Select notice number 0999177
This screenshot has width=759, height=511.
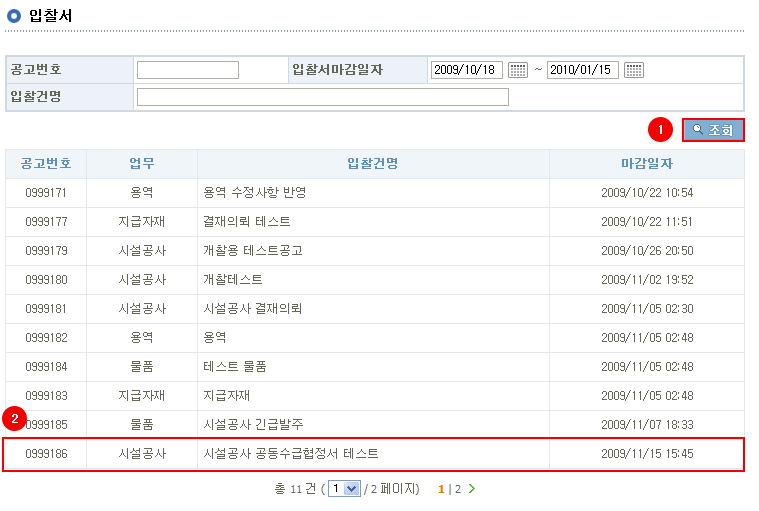point(46,222)
